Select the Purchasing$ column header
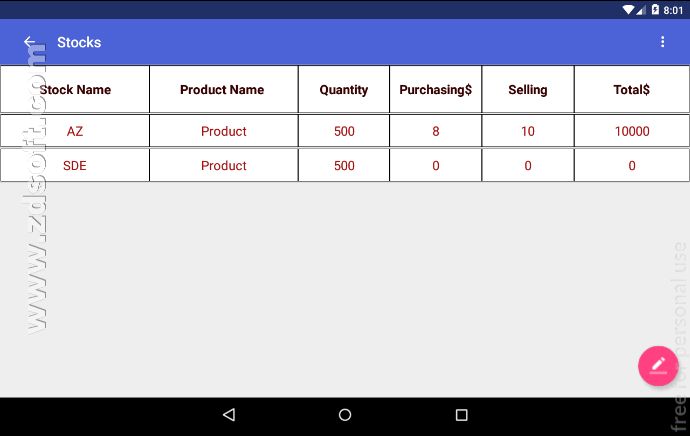Screen dimensions: 690x436 pyautogui.click(x=435, y=90)
